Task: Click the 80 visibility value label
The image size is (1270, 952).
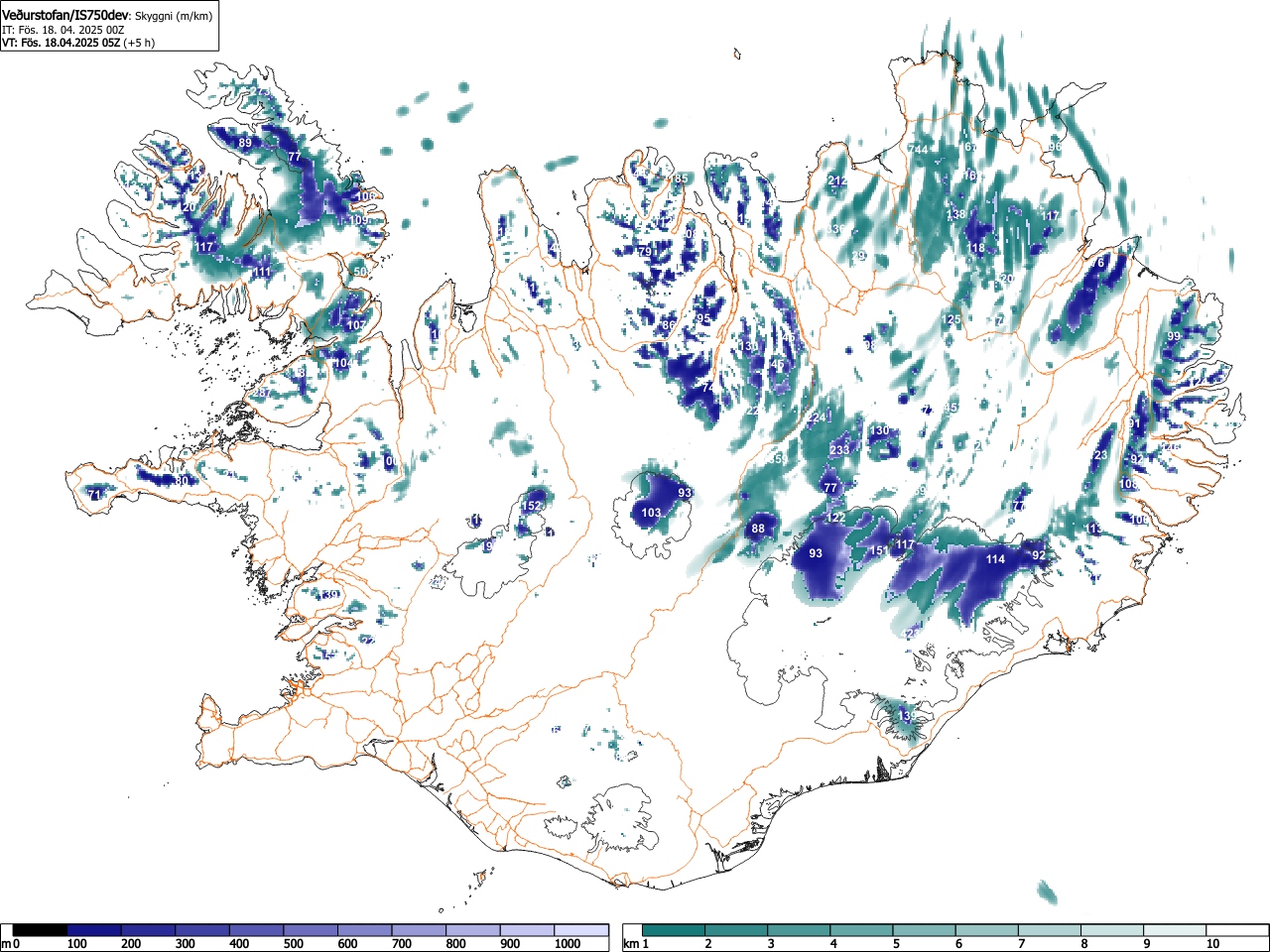Action: pyautogui.click(x=181, y=482)
